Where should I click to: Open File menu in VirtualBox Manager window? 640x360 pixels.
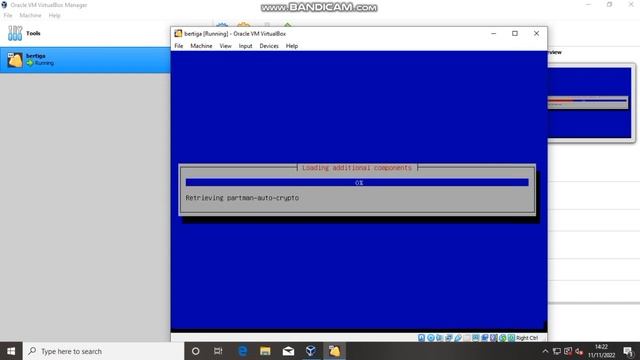click(x=8, y=16)
